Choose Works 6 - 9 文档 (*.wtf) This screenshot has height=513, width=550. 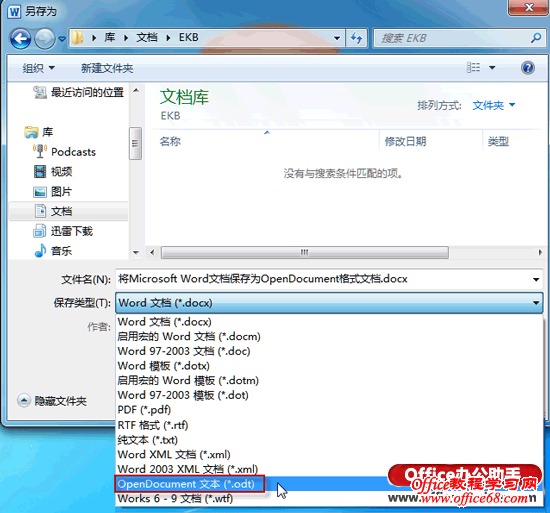(x=329, y=499)
